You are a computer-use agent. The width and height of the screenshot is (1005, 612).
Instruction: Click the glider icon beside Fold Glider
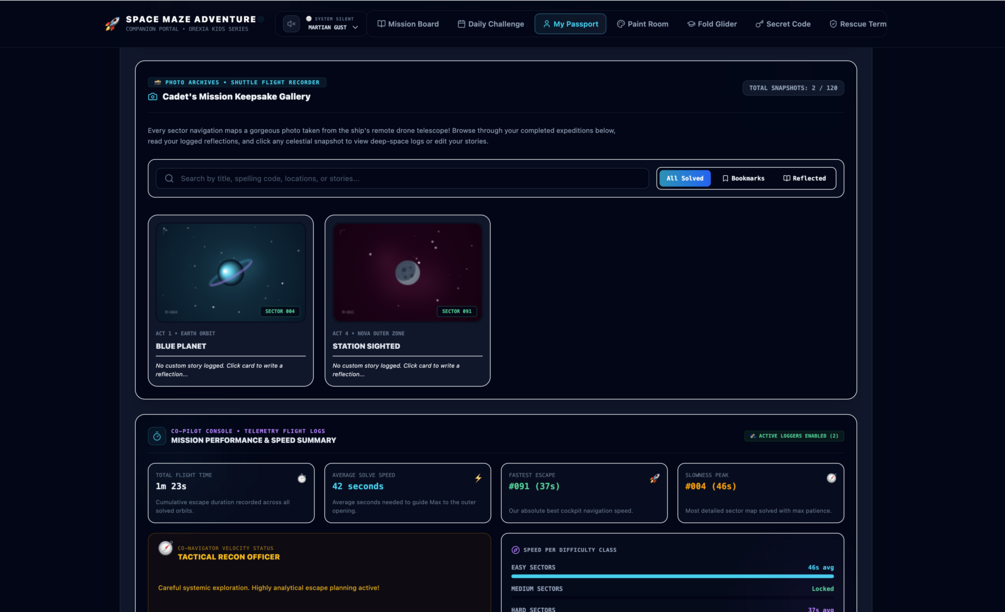[x=691, y=24]
